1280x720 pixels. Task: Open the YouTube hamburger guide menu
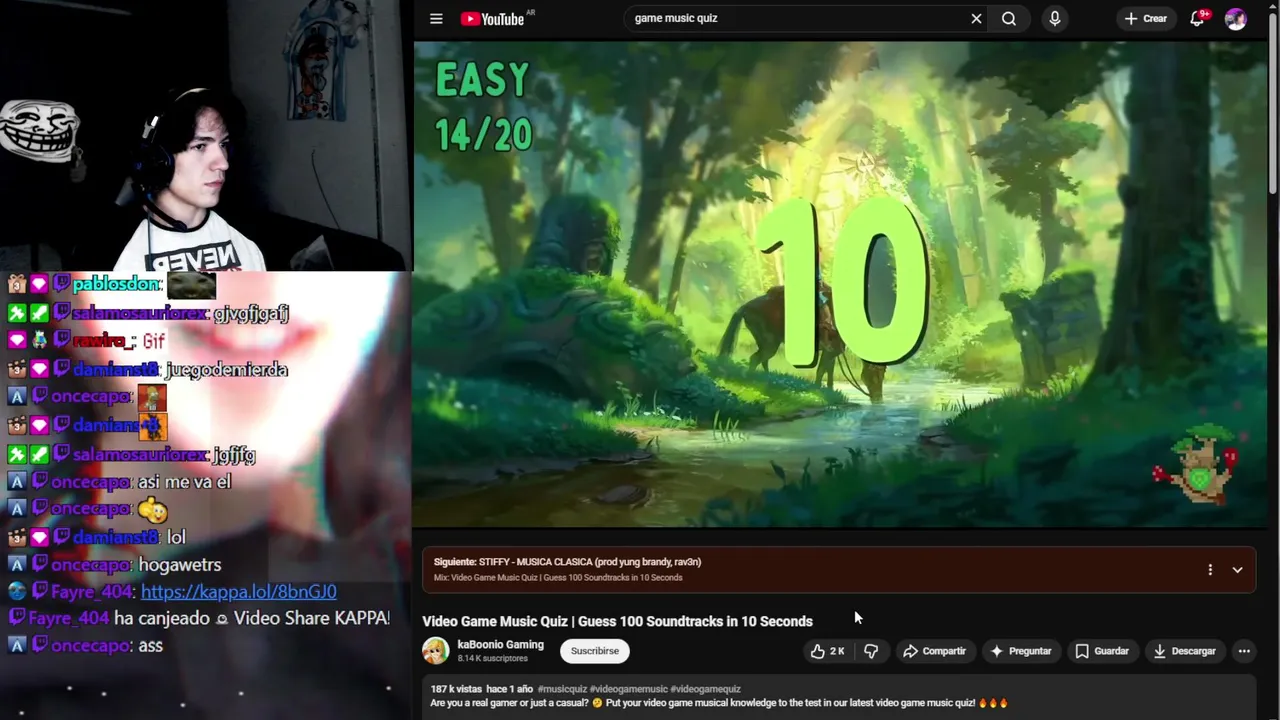[x=436, y=18]
